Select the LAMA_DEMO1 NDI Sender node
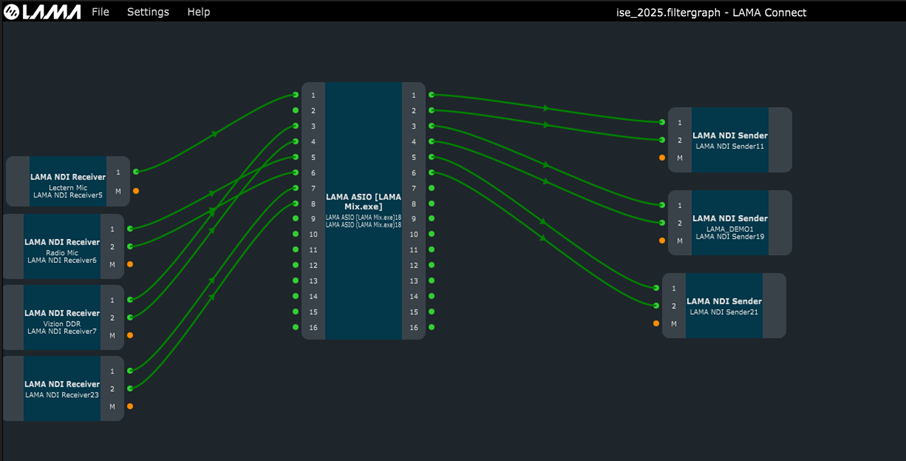 [x=730, y=223]
